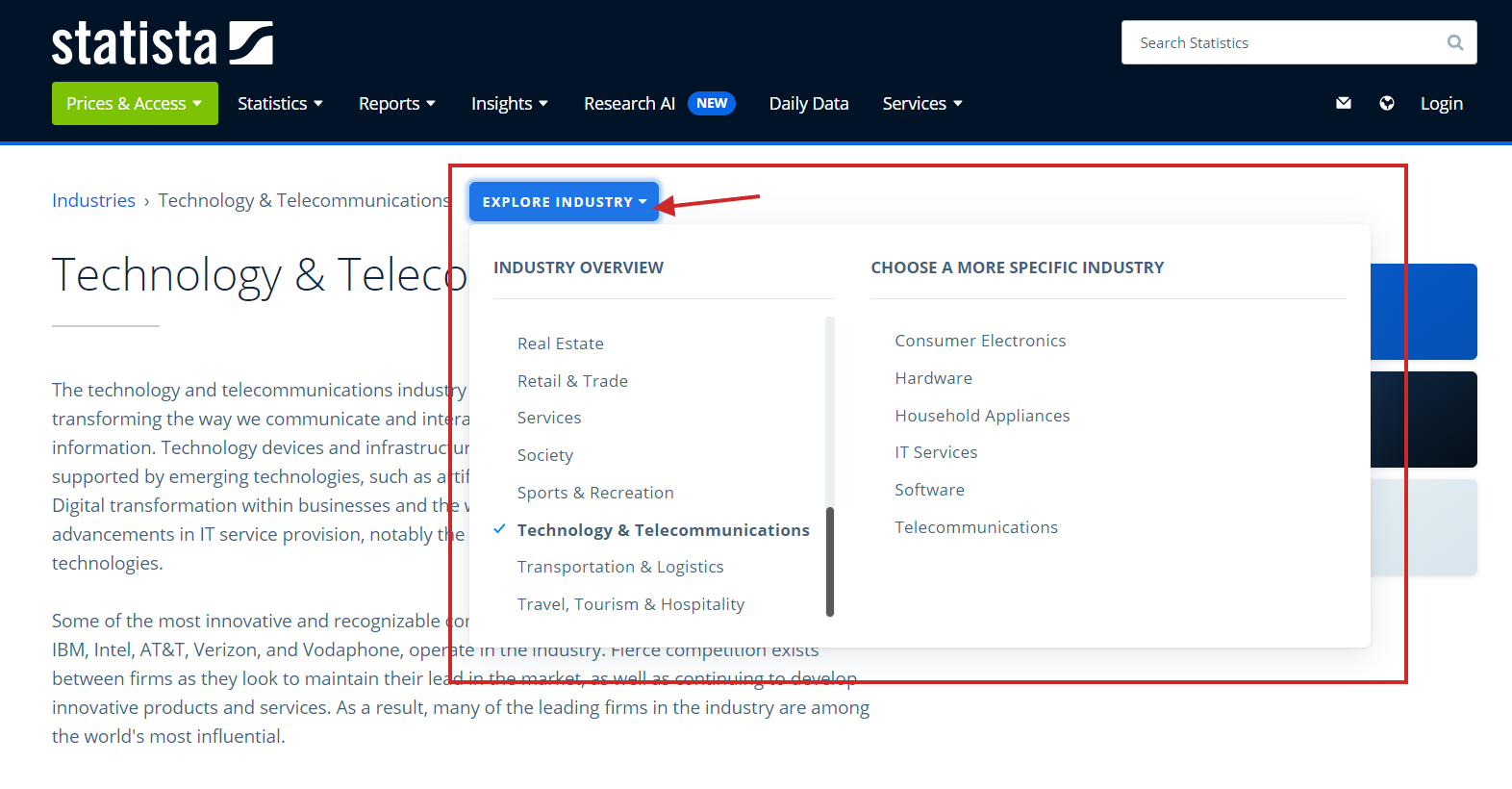Click the industry list scrollbar thumb
This screenshot has width=1512, height=789.
(830, 561)
